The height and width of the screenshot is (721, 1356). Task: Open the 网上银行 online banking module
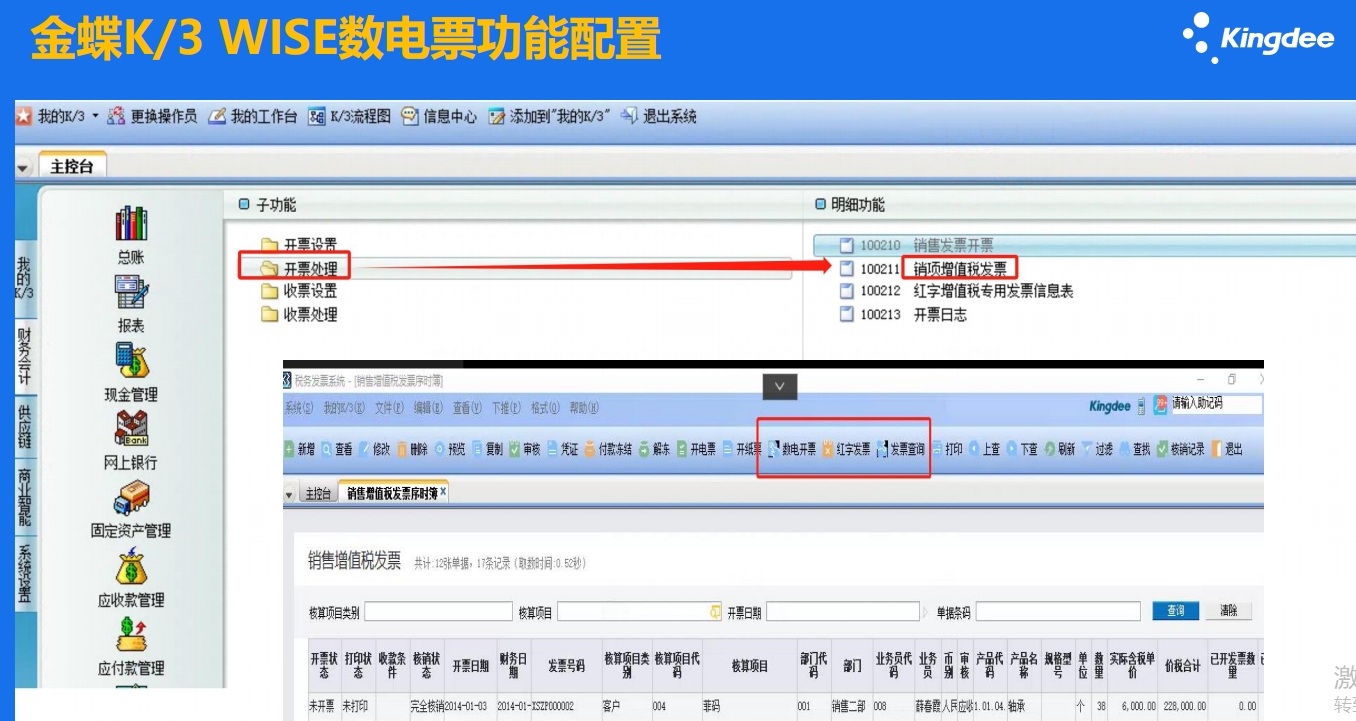(131, 440)
